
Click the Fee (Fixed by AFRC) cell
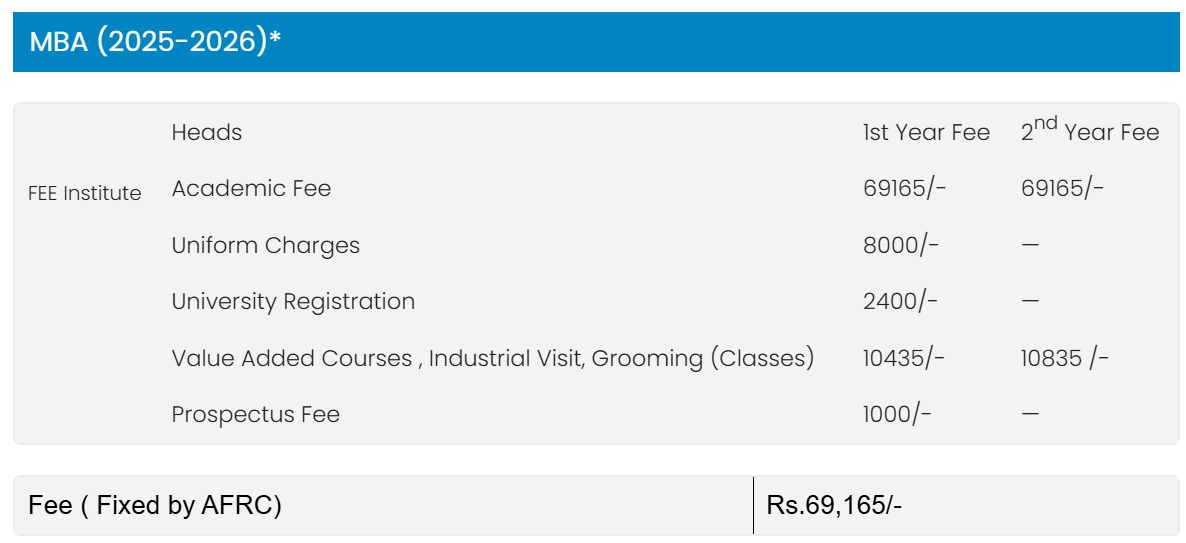383,505
